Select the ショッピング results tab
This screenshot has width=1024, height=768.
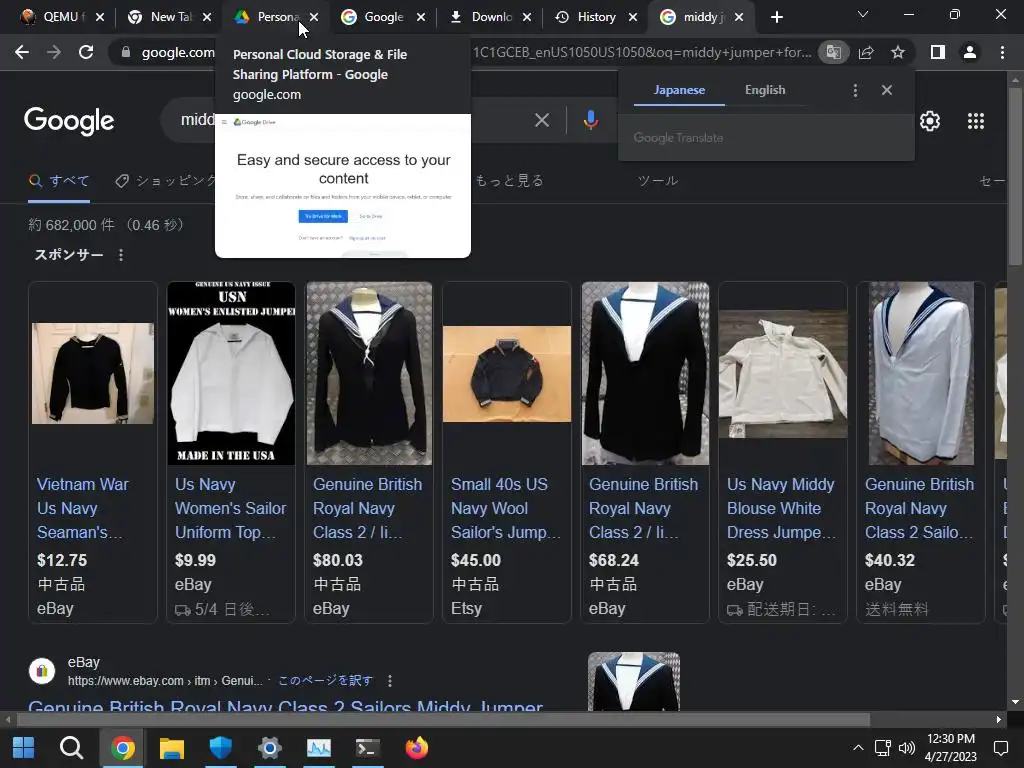(165, 181)
